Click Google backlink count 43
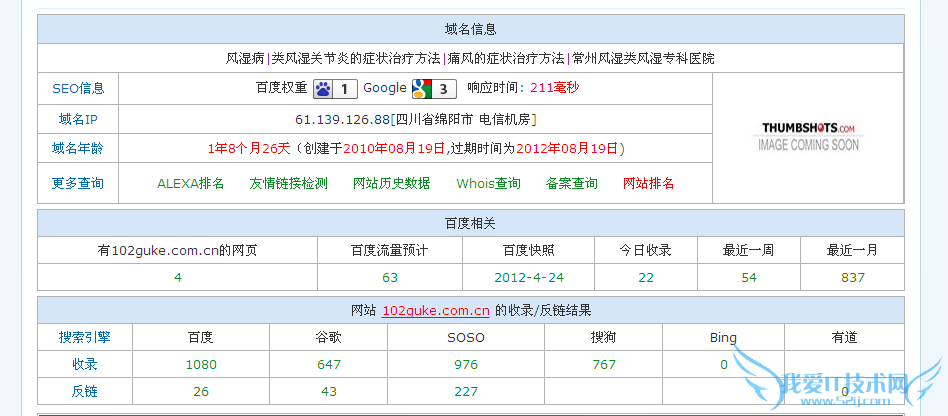948x416 pixels. (329, 392)
